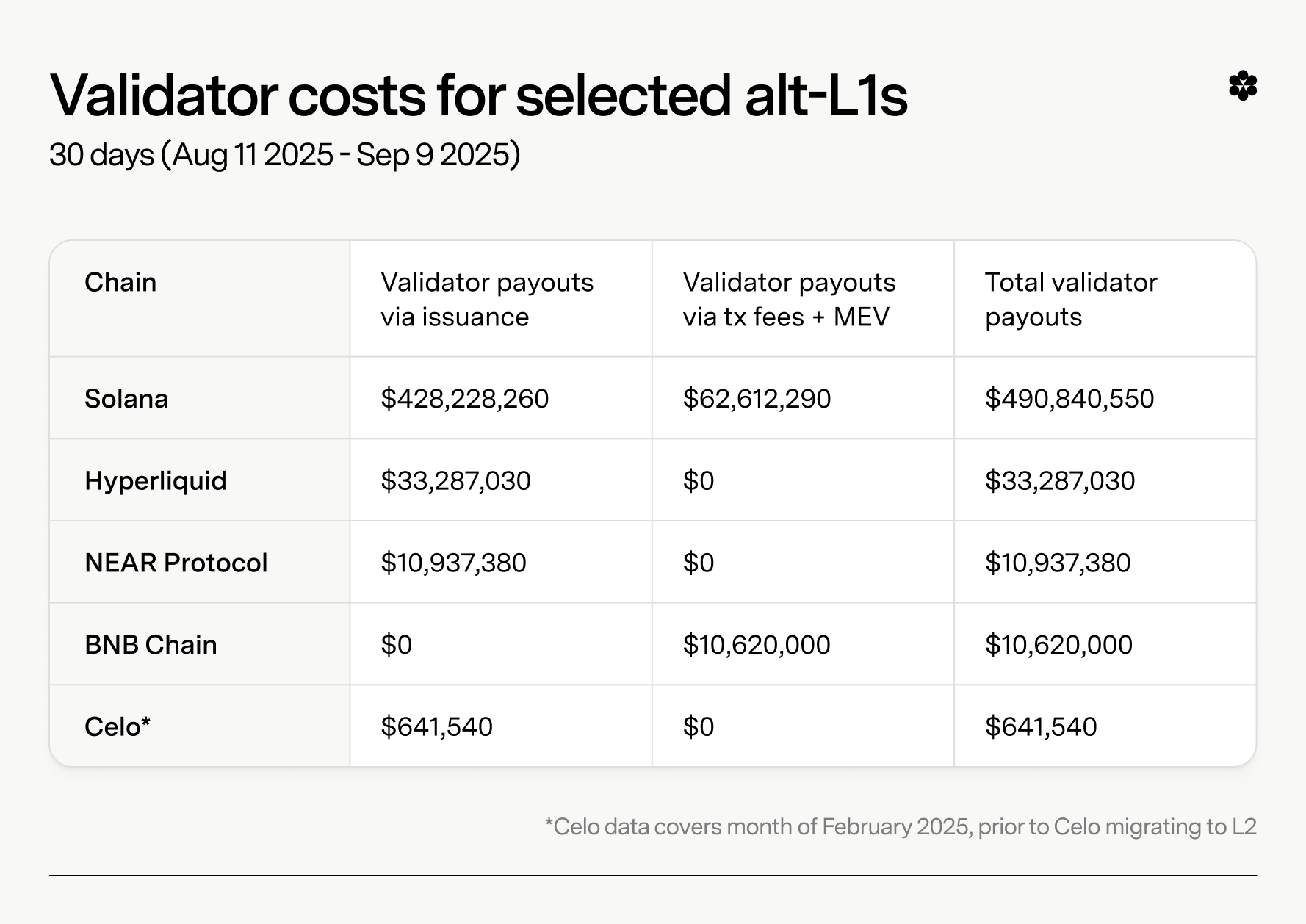Click the 30 days date range subtitle
Image resolution: width=1306 pixels, height=924 pixels.
click(285, 155)
